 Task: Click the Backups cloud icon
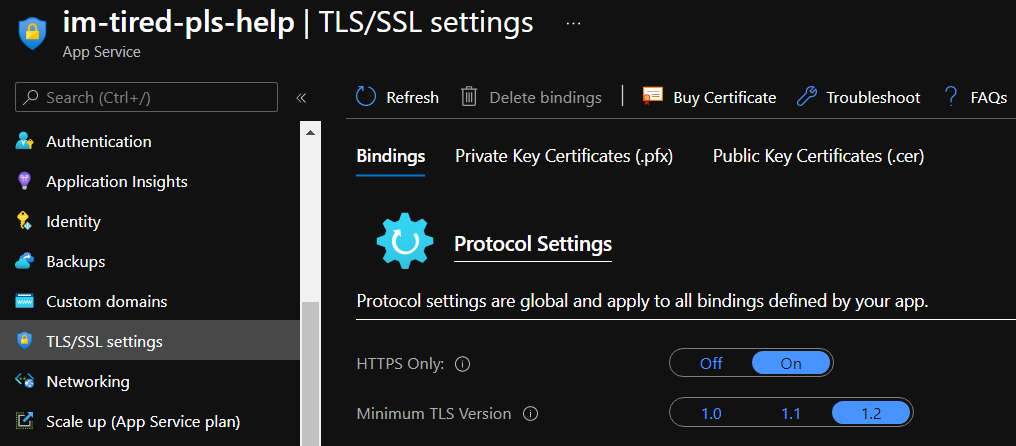(26, 262)
